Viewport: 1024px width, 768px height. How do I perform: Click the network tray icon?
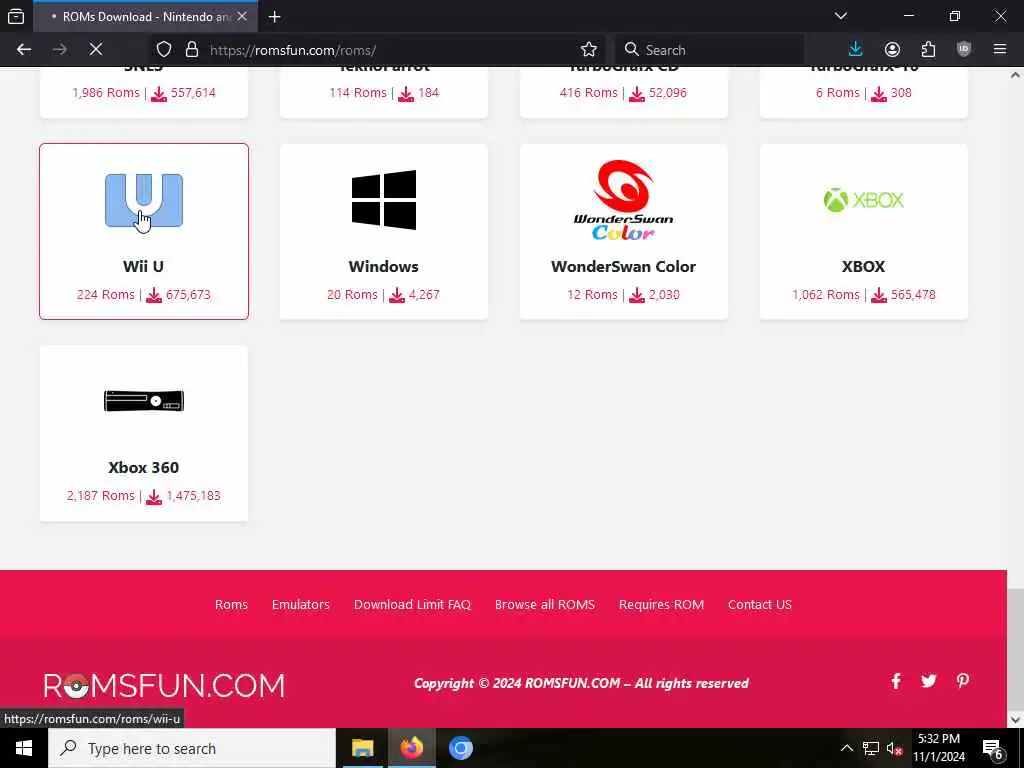[x=871, y=748]
